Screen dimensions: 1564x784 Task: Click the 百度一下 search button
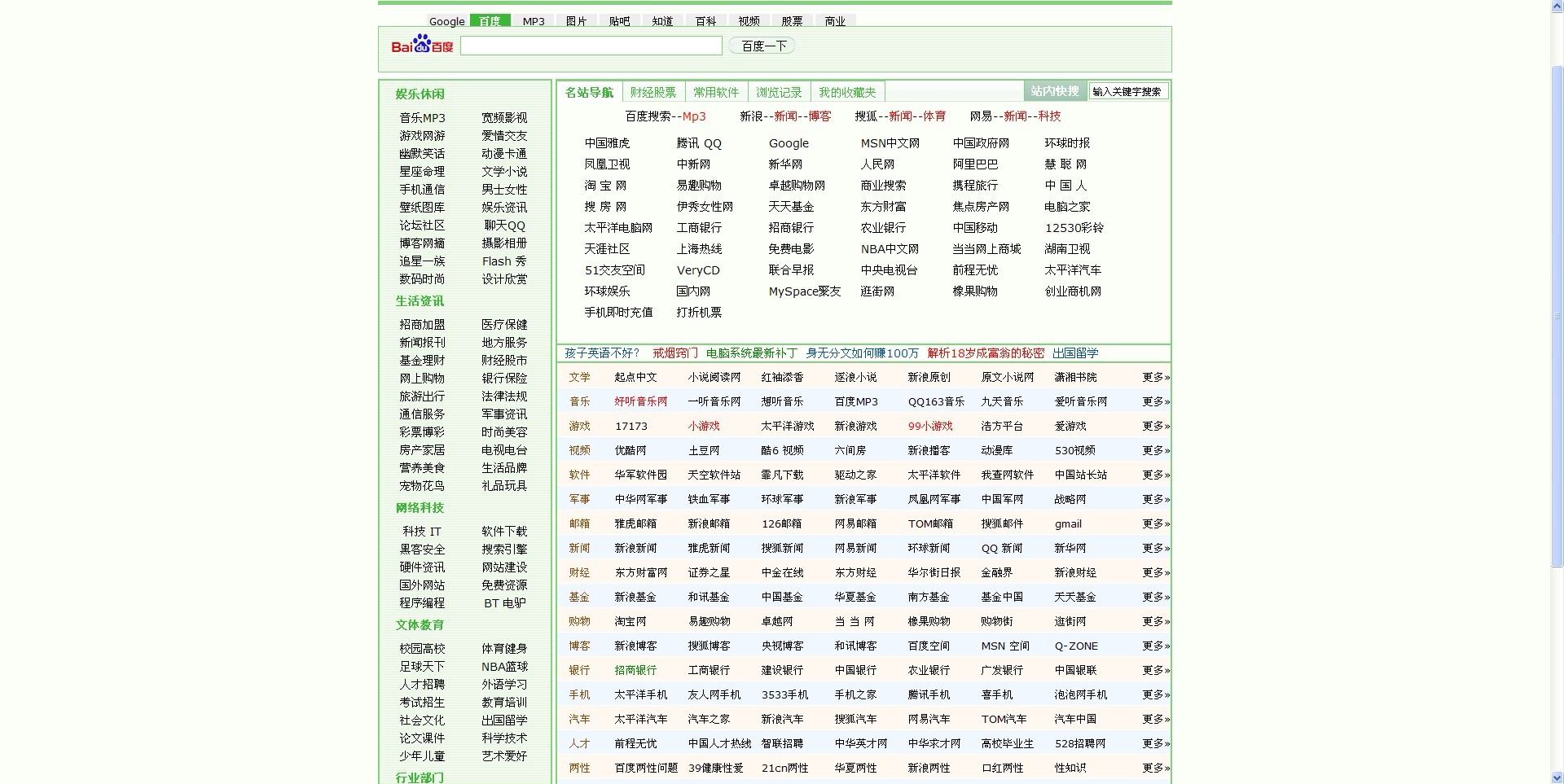pos(762,46)
